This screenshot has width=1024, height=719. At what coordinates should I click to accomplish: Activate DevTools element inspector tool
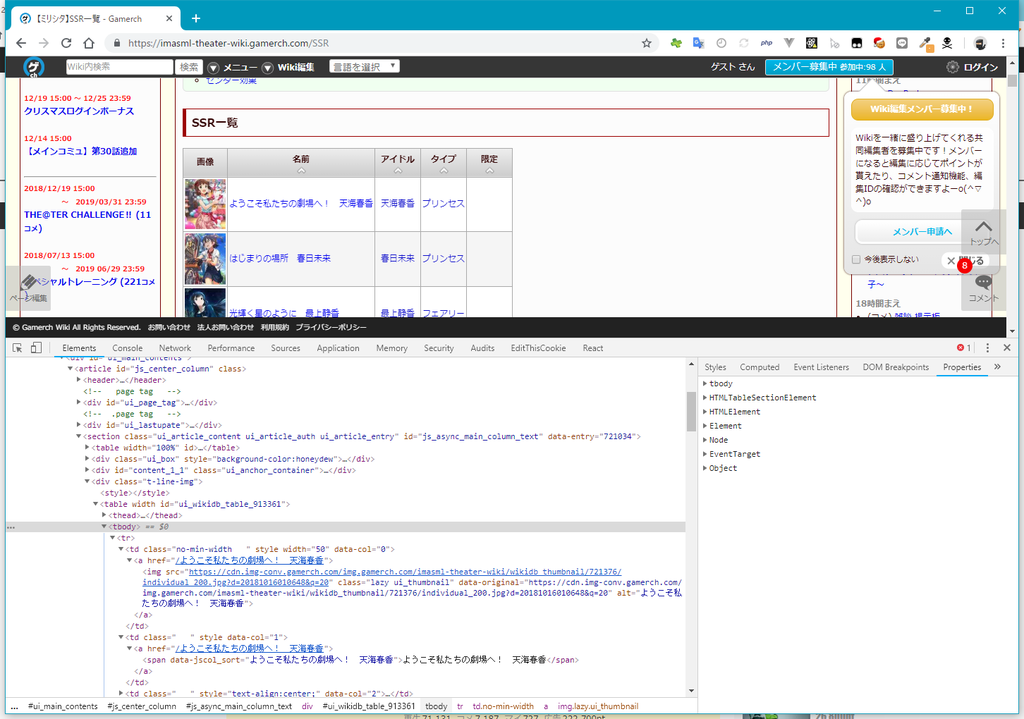(18, 348)
